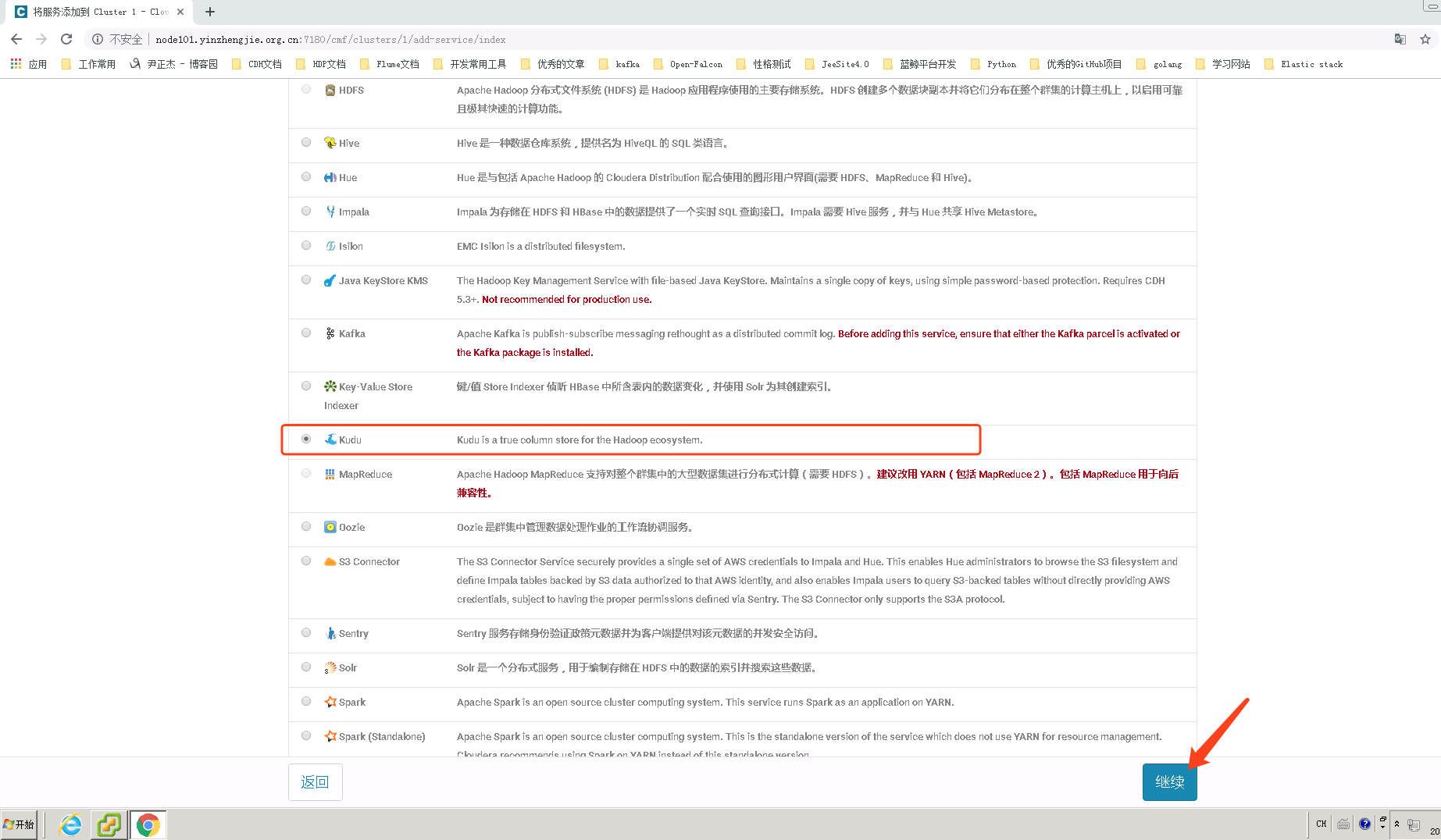Click the Hive bee icon
Viewport: 1441px width, 840px height.
pos(330,143)
